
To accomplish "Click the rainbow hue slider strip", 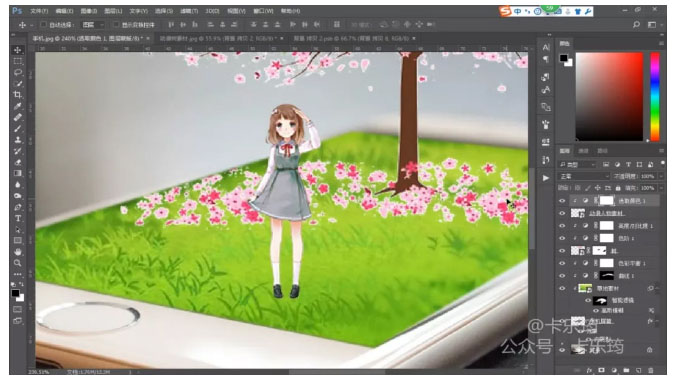I will pos(655,96).
